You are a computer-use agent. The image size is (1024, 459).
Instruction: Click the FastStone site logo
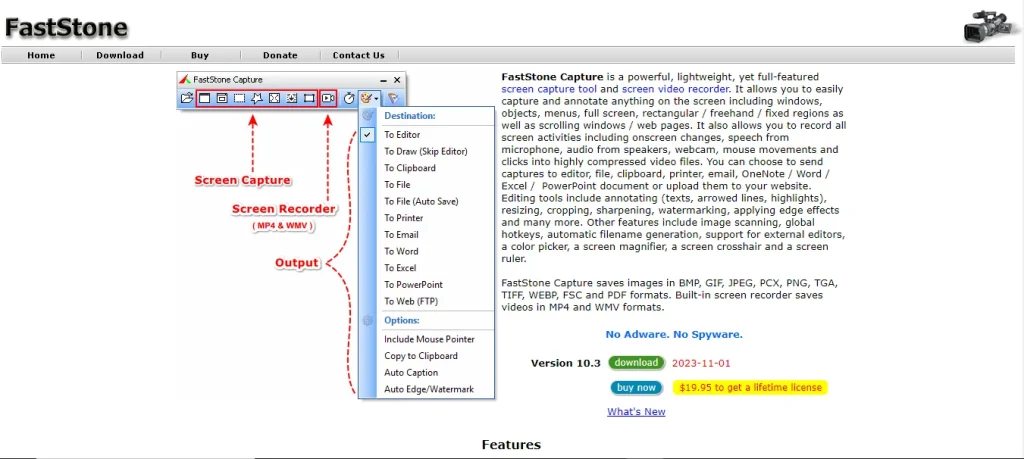pos(66,27)
